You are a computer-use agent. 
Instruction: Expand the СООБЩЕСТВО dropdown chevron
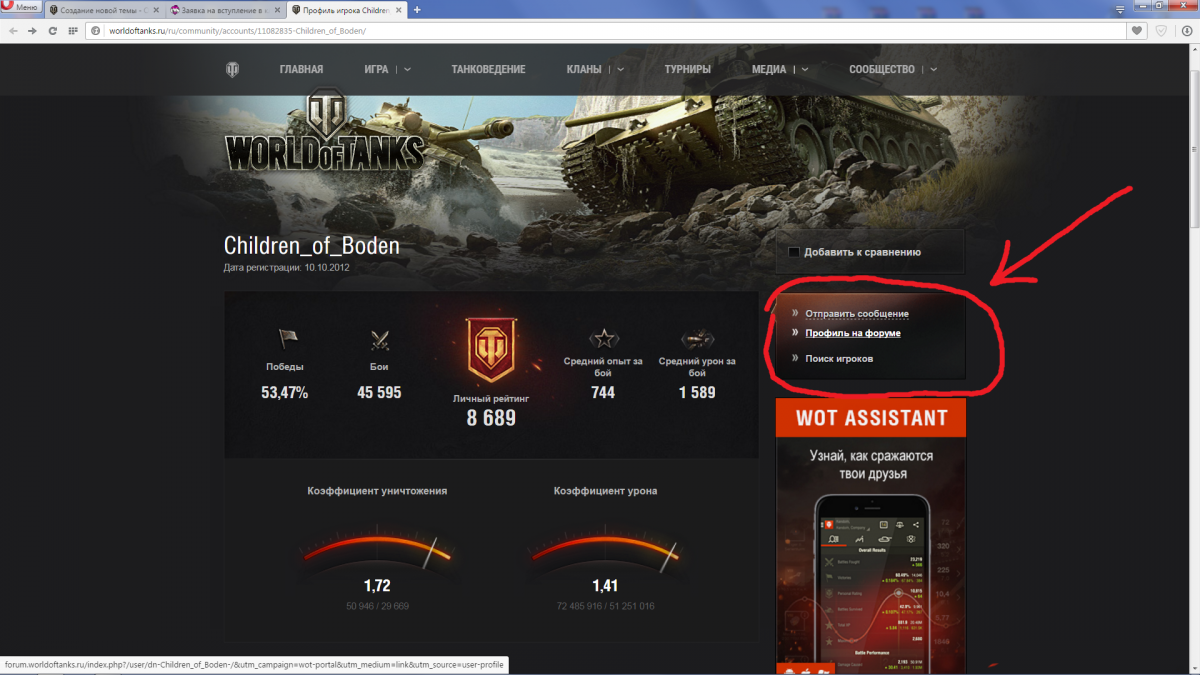[933, 70]
